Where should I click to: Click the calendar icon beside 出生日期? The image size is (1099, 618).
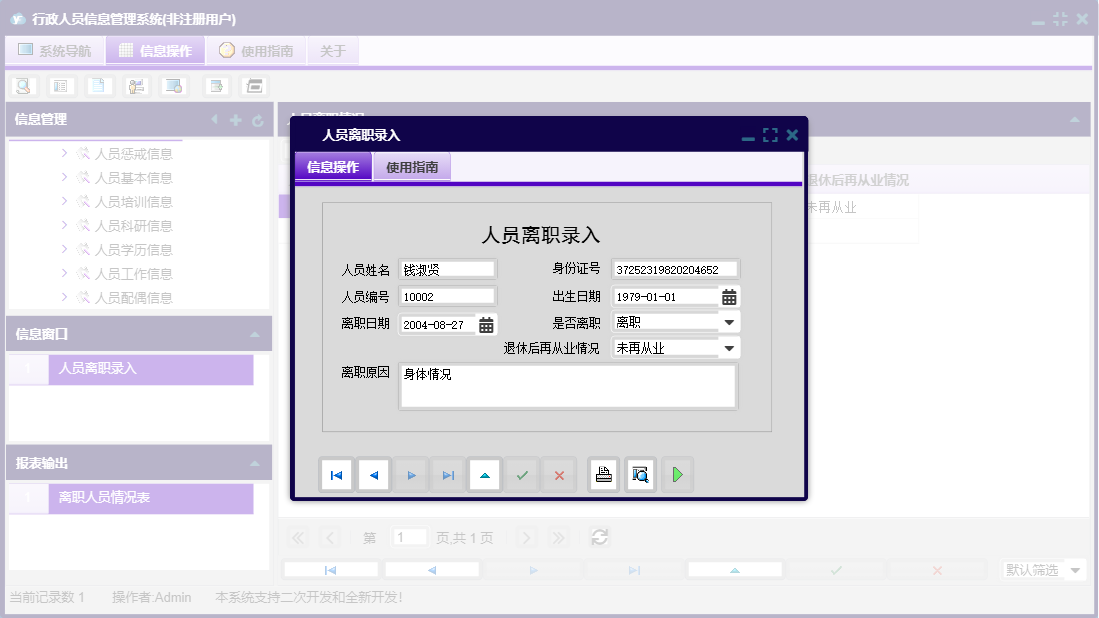[731, 295]
